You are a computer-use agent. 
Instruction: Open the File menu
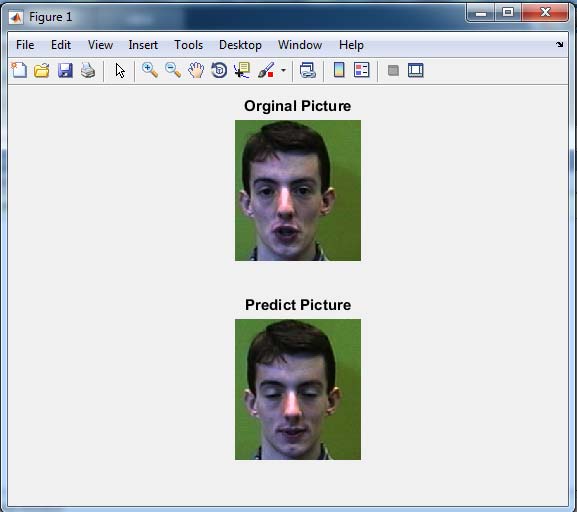[25, 45]
